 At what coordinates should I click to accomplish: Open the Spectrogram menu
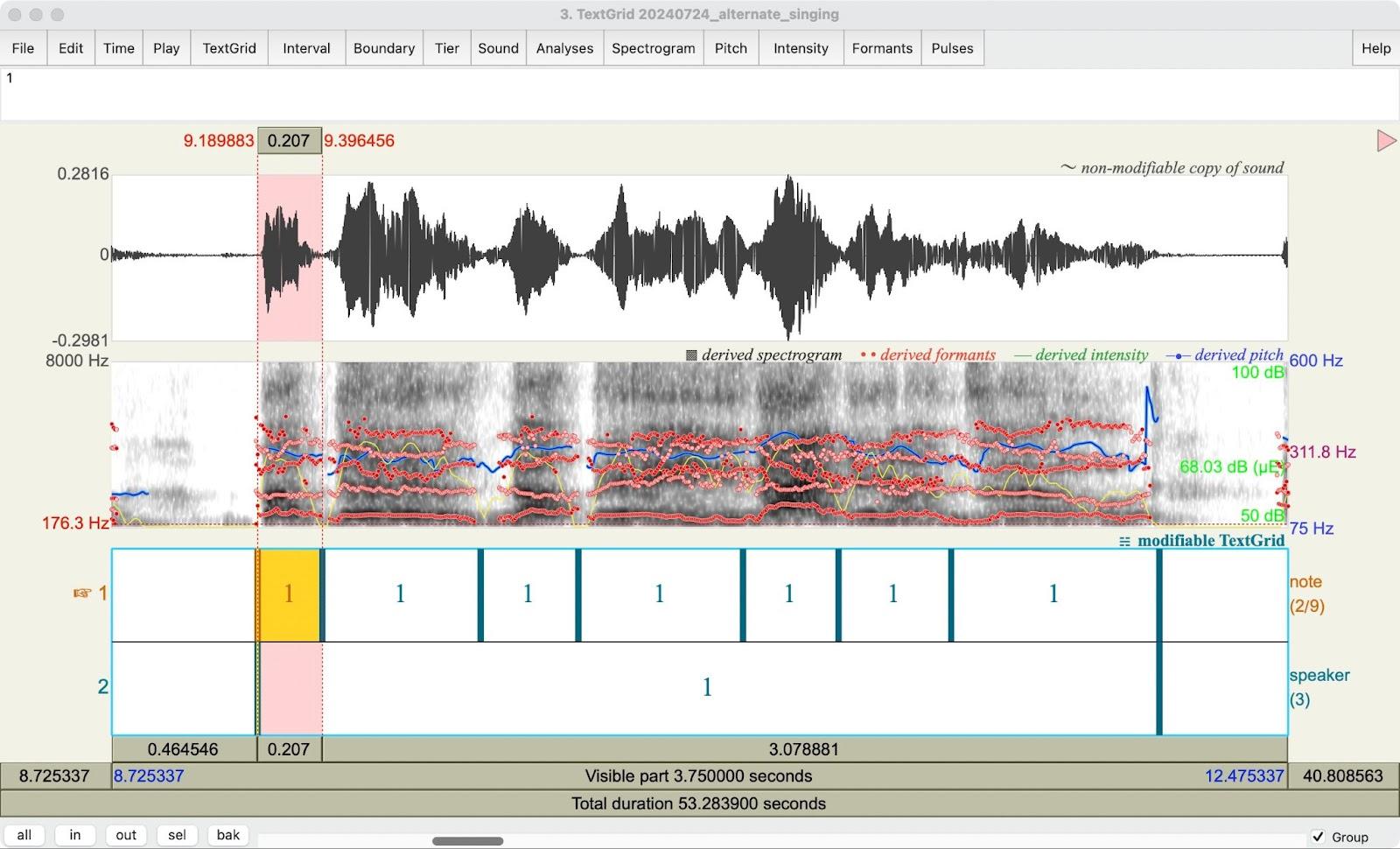click(653, 48)
